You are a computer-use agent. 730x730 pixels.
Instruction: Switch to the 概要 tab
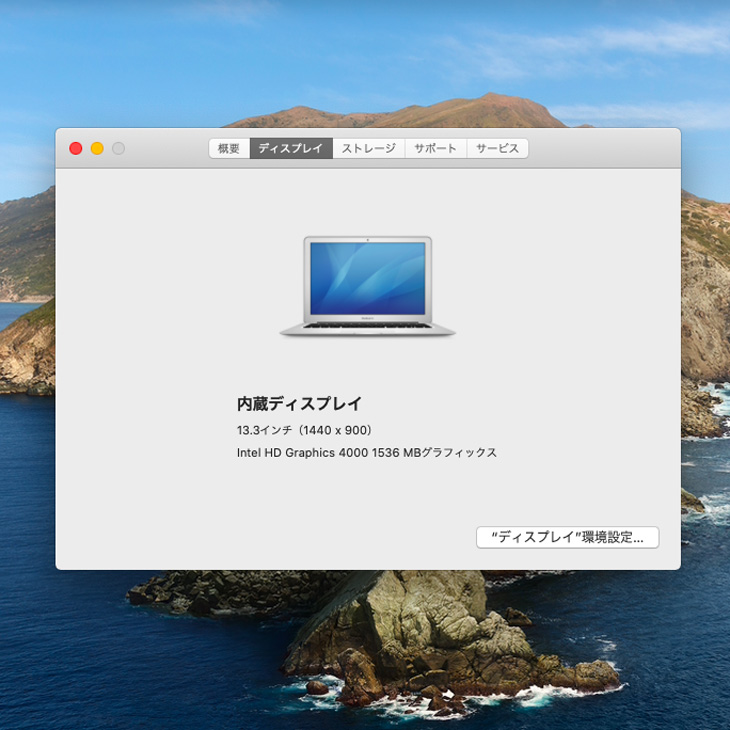tap(229, 148)
